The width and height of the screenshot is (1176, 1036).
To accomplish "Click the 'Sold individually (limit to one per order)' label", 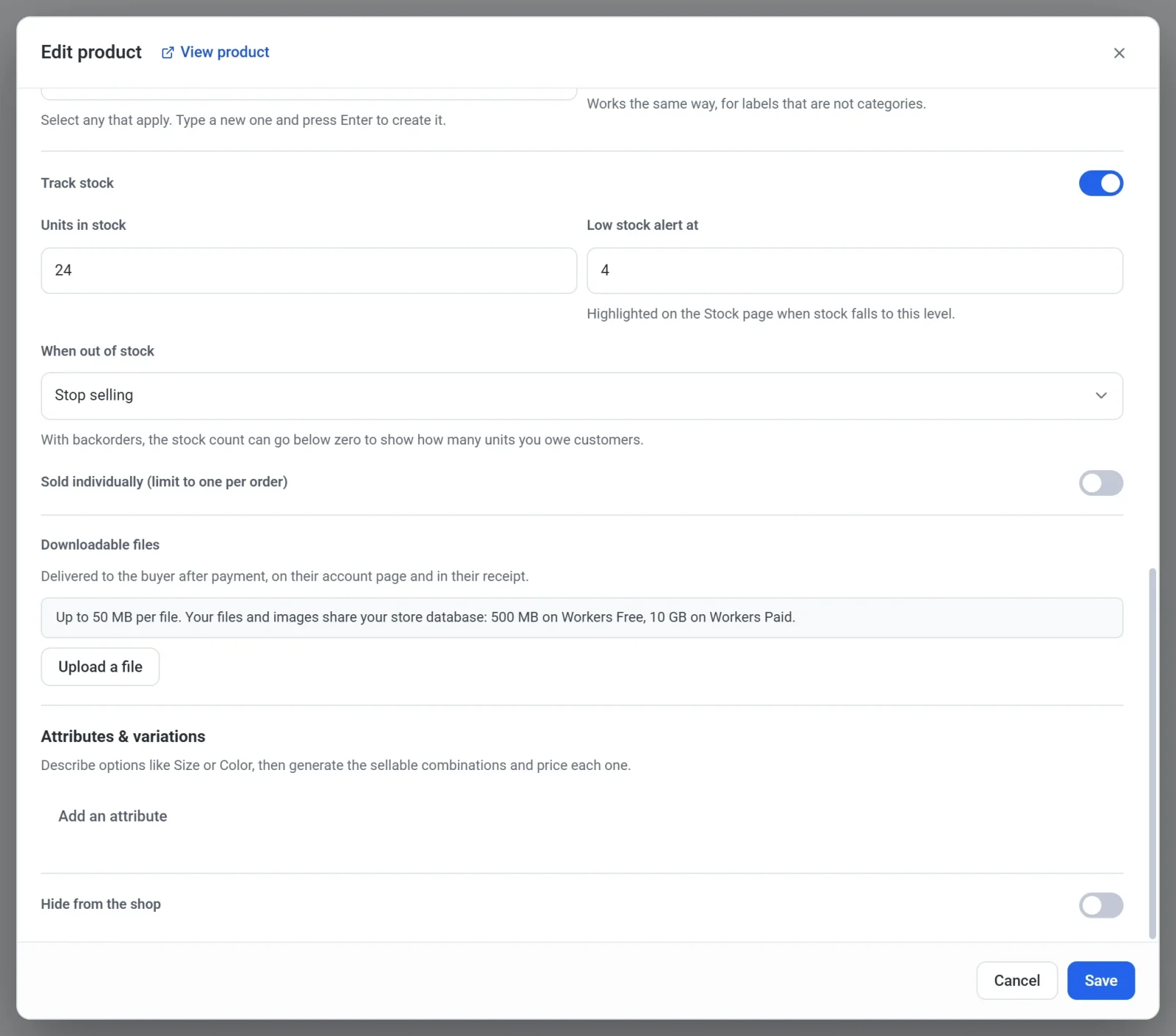I will click(164, 482).
